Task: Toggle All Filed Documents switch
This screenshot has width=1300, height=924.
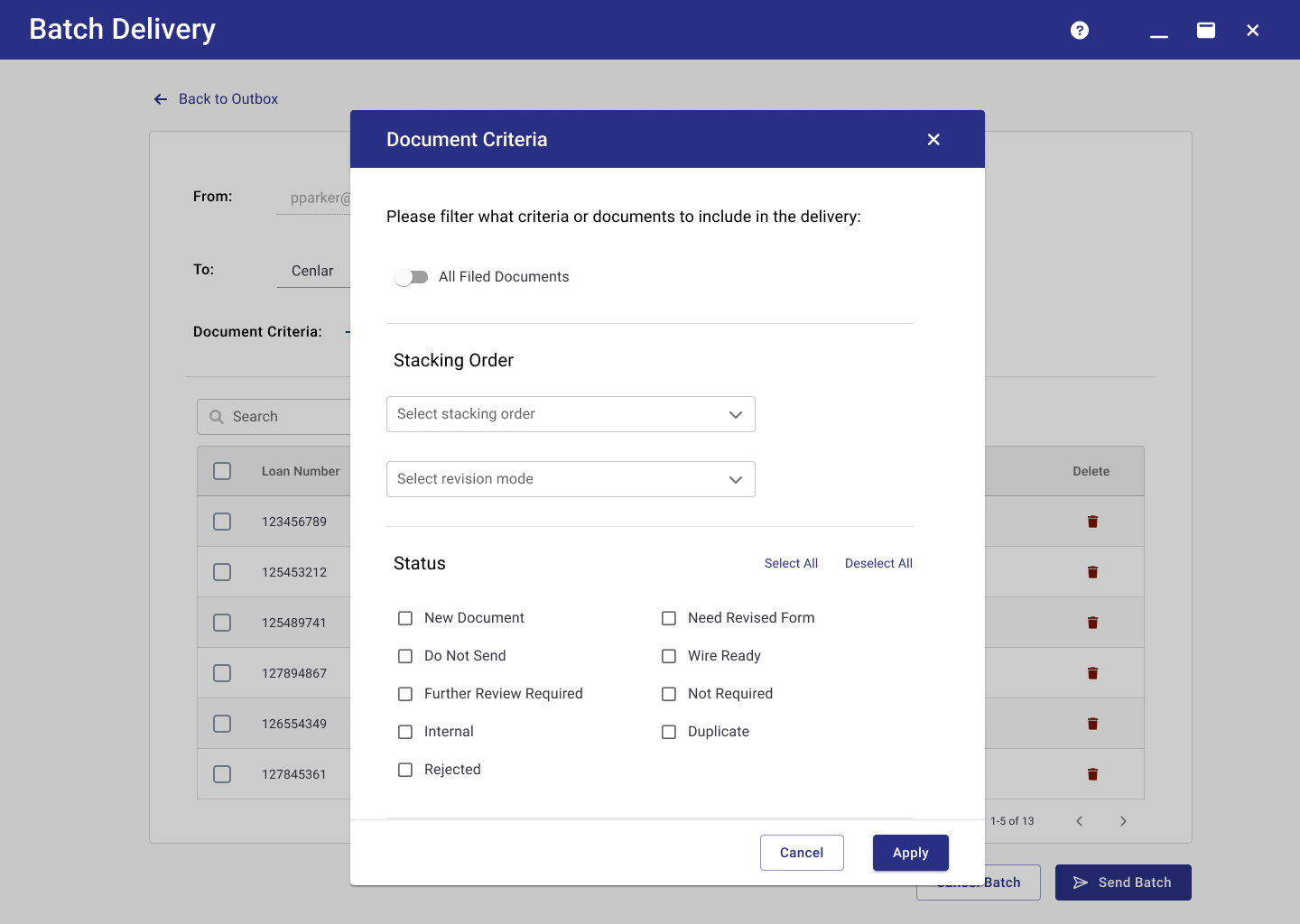Action: 412,277
